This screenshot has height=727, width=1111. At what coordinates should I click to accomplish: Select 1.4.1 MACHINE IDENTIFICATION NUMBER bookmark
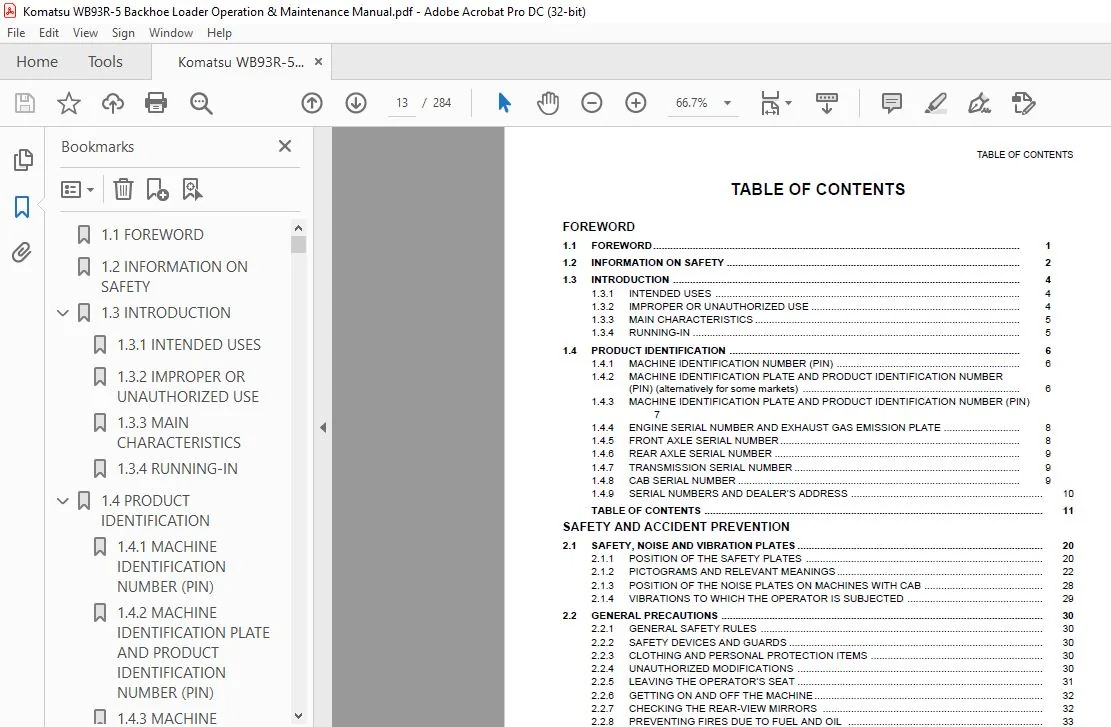click(171, 566)
